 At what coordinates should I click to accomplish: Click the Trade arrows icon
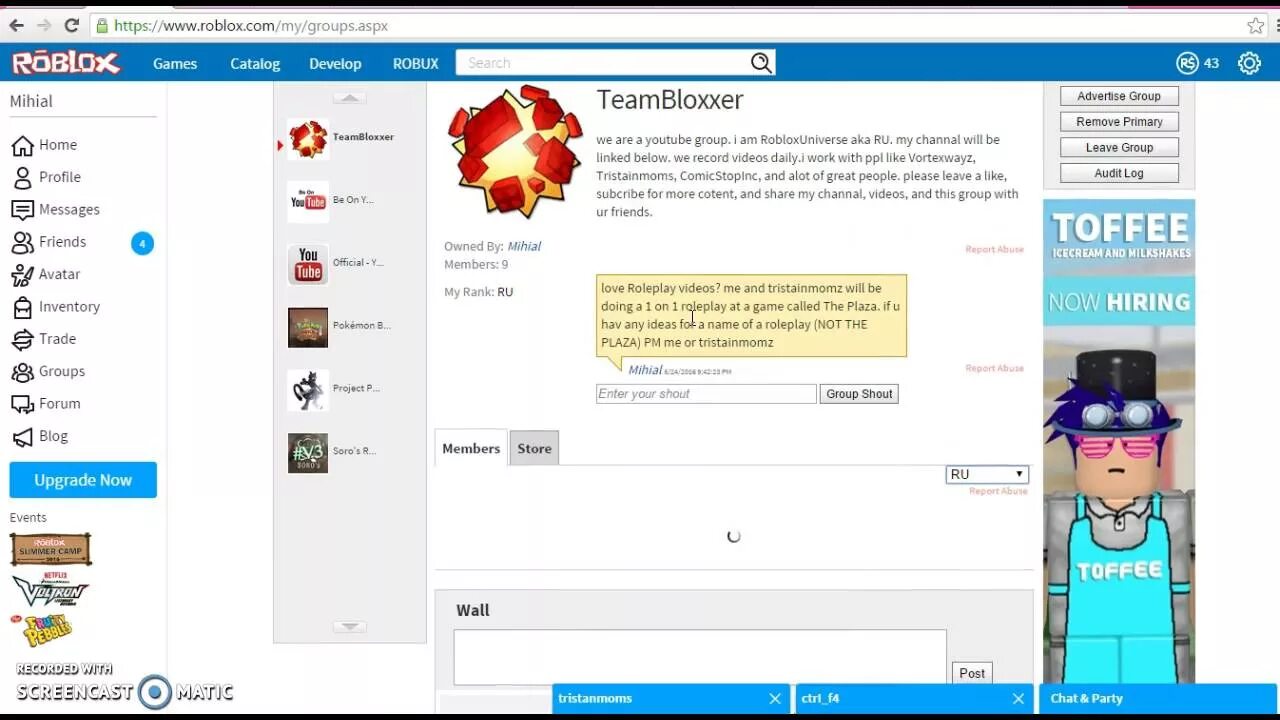pos(22,339)
